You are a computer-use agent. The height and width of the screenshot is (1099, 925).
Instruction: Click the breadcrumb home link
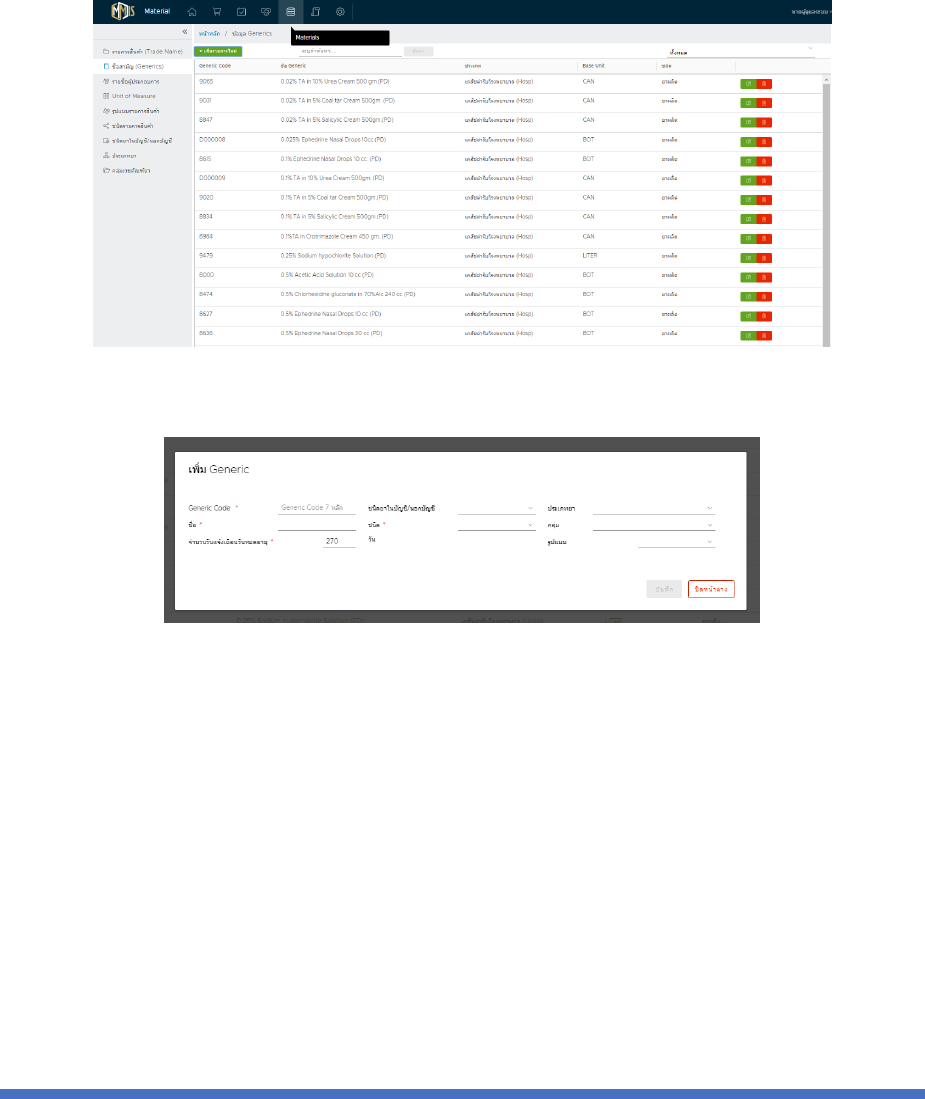[x=209, y=34]
